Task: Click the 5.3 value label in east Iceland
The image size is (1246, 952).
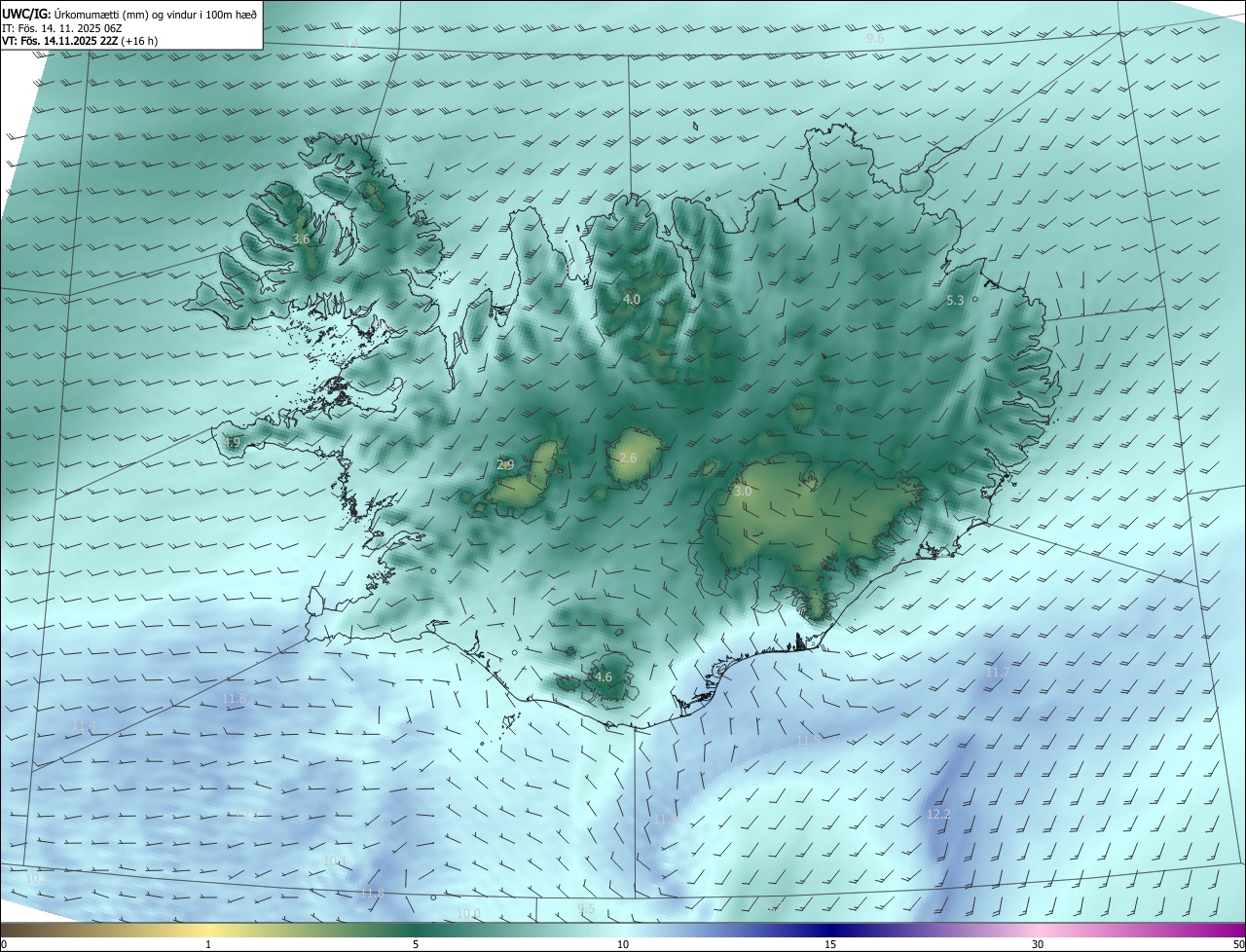Action: click(x=955, y=301)
